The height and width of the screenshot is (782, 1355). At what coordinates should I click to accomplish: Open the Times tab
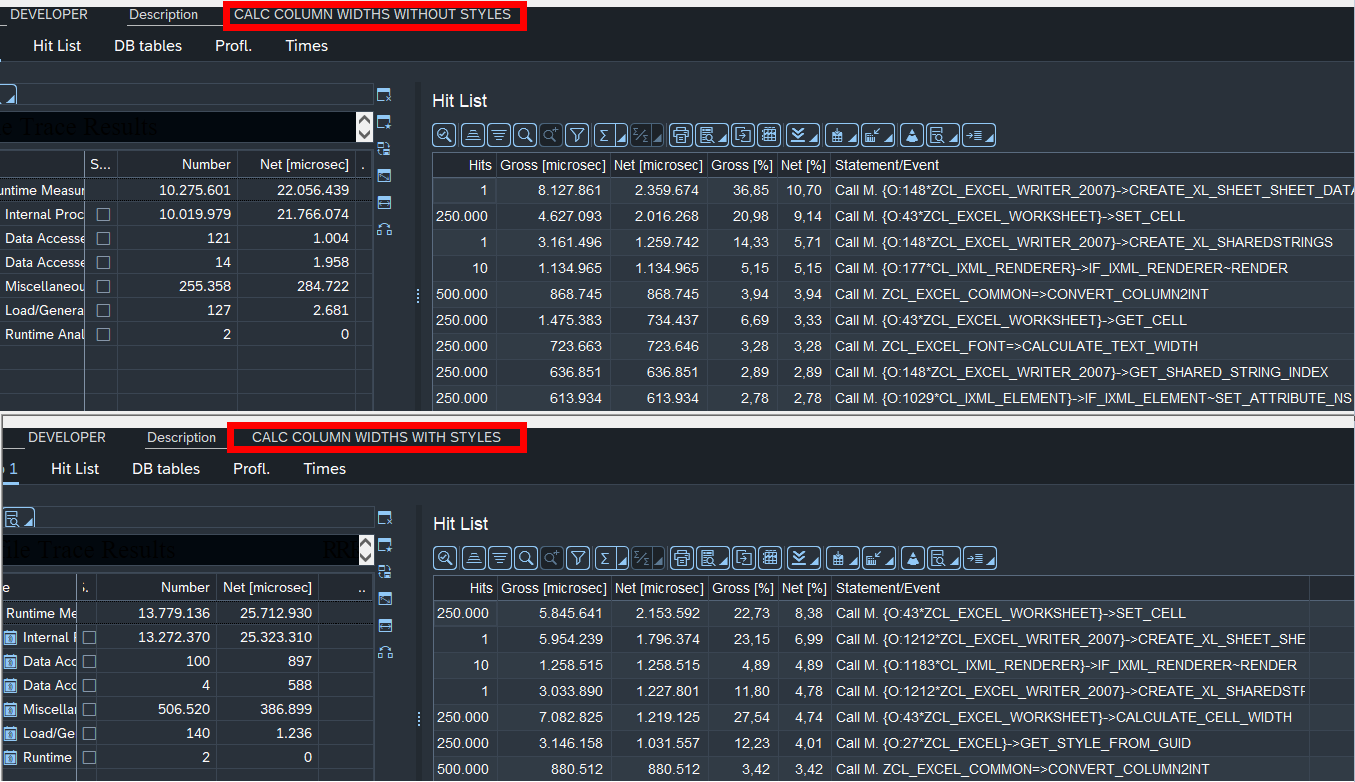[x=306, y=46]
